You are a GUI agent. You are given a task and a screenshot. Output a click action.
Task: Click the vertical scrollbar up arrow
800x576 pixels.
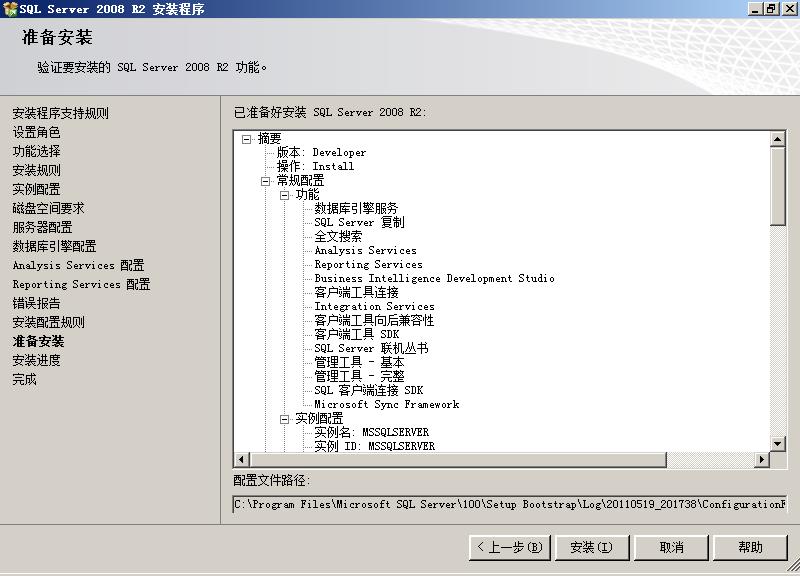point(778,139)
